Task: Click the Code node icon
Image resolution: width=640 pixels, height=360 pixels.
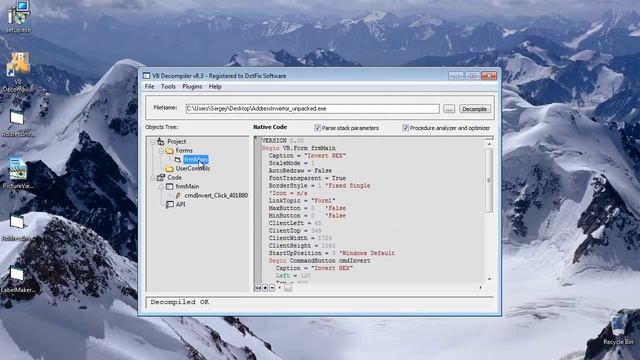Action: pos(161,178)
